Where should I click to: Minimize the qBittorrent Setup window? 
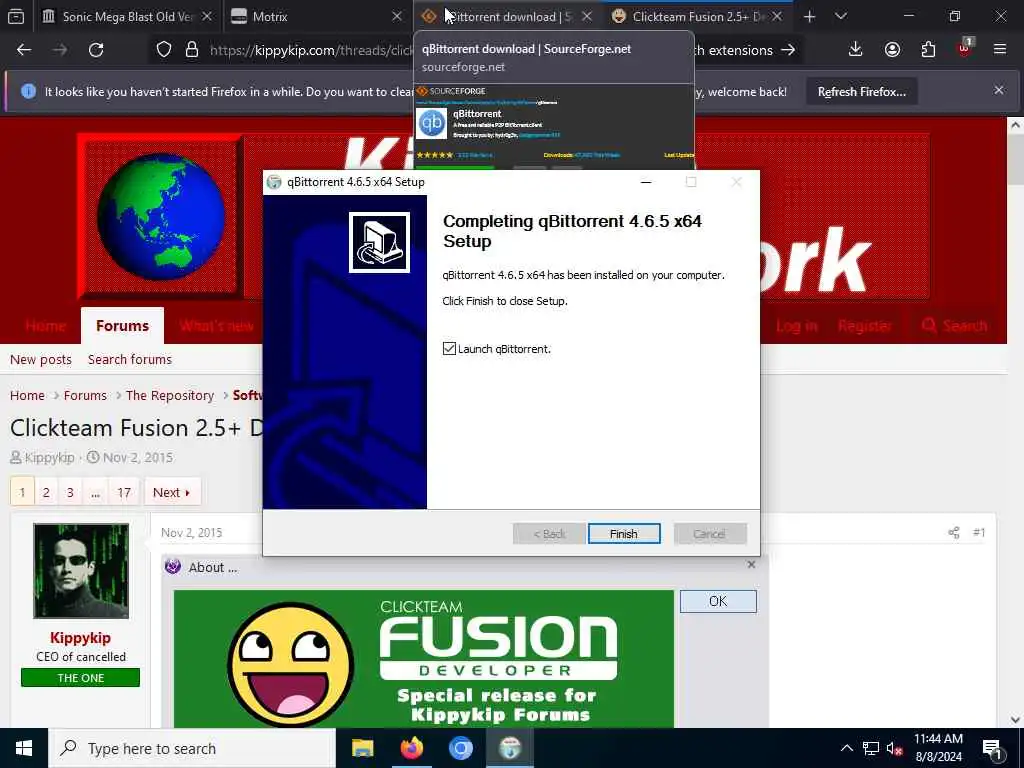click(x=646, y=182)
